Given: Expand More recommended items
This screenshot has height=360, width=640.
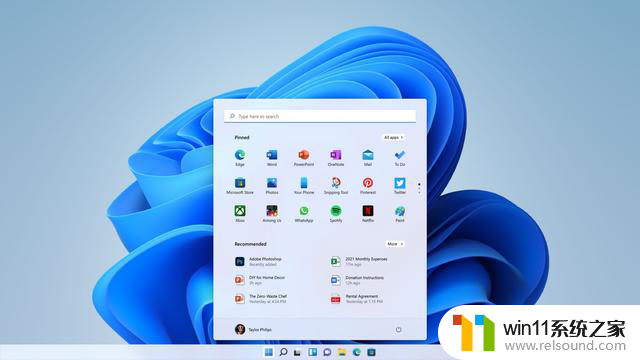Looking at the screenshot, I should [395, 244].
